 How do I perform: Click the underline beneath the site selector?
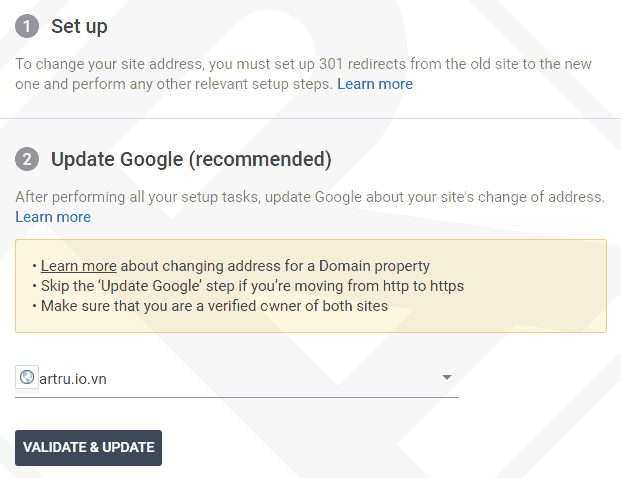[237, 397]
